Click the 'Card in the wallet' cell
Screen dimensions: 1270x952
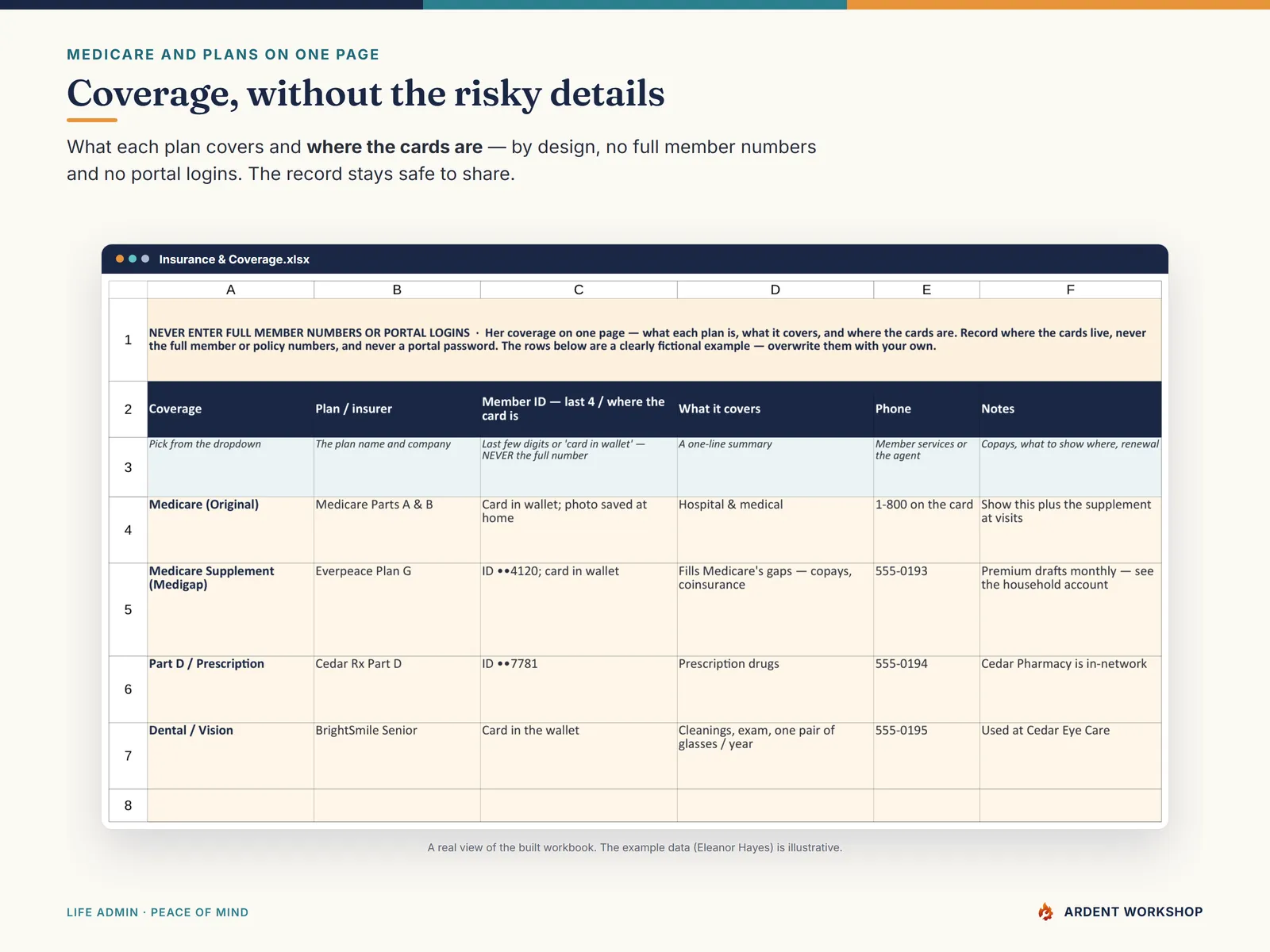[x=579, y=756]
